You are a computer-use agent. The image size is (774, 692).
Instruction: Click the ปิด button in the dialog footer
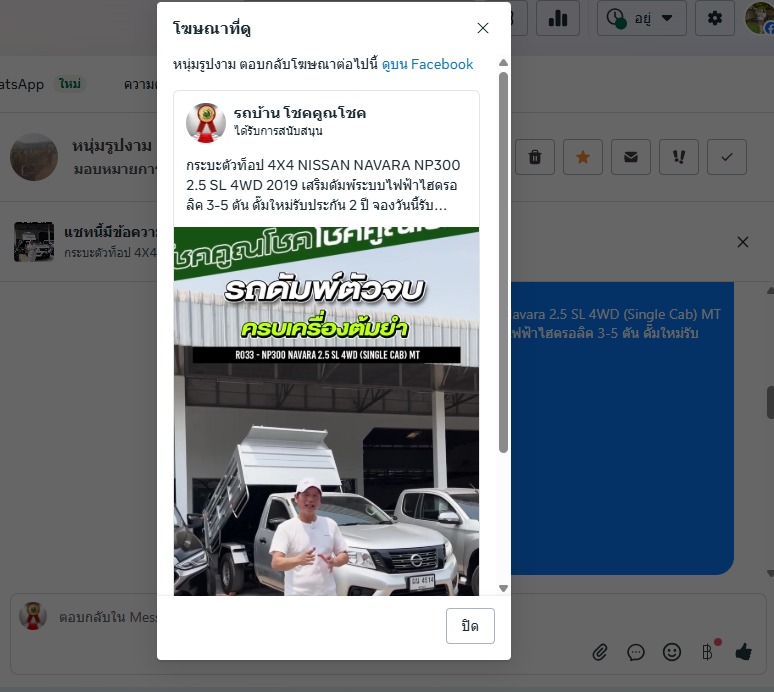[470, 626]
